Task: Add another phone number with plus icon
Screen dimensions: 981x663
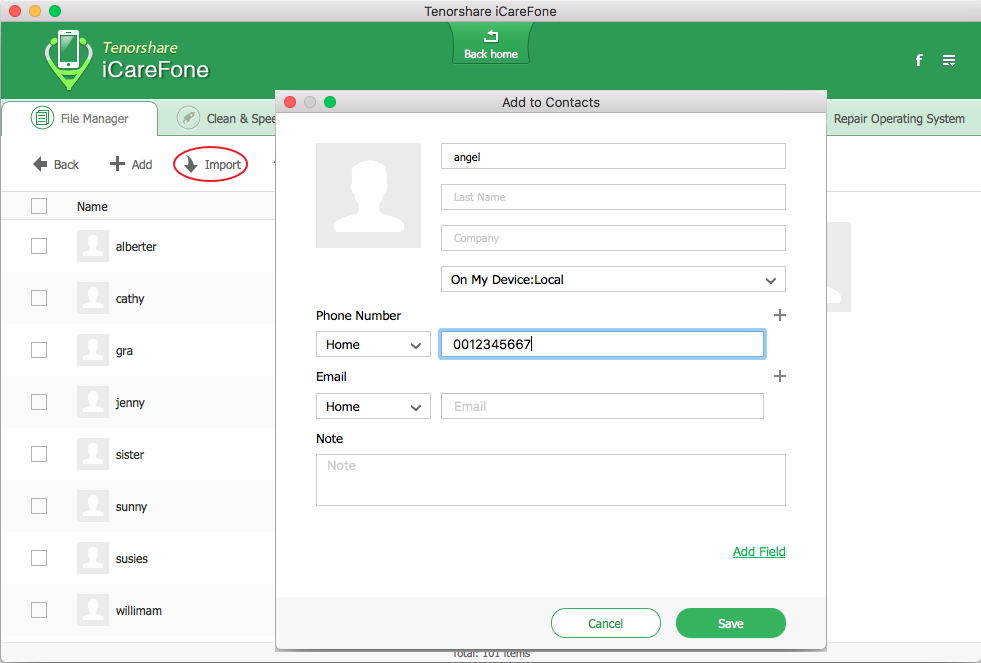Action: click(780, 315)
